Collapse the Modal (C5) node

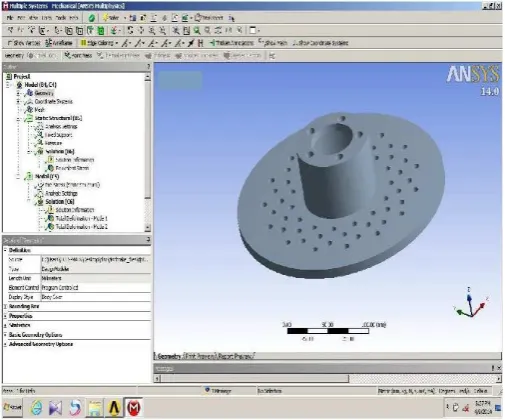(19, 176)
